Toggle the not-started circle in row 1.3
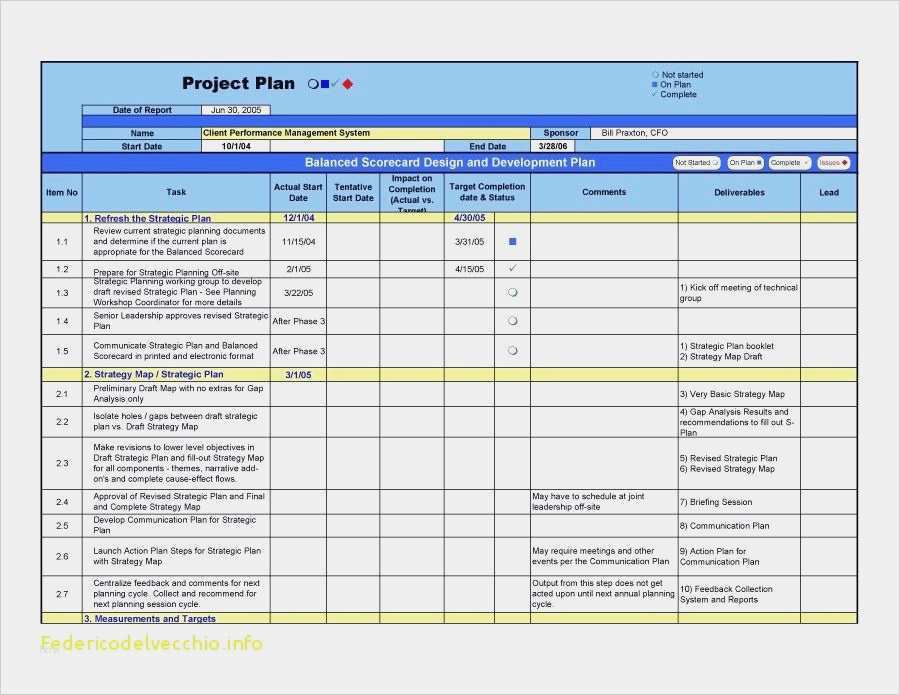The image size is (900, 695). pos(513,292)
